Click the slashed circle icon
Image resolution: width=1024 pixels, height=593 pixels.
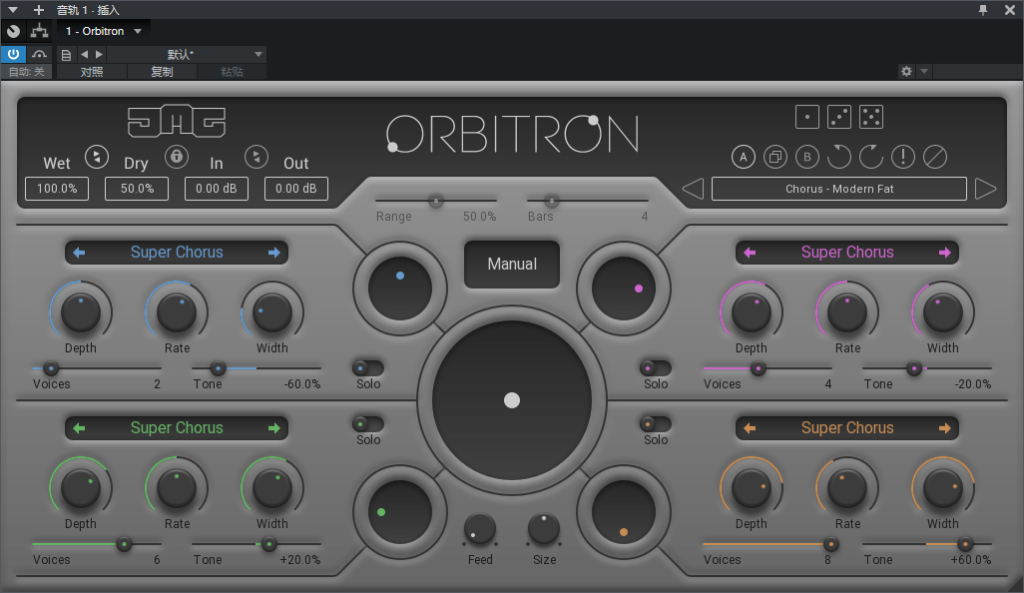[935, 157]
